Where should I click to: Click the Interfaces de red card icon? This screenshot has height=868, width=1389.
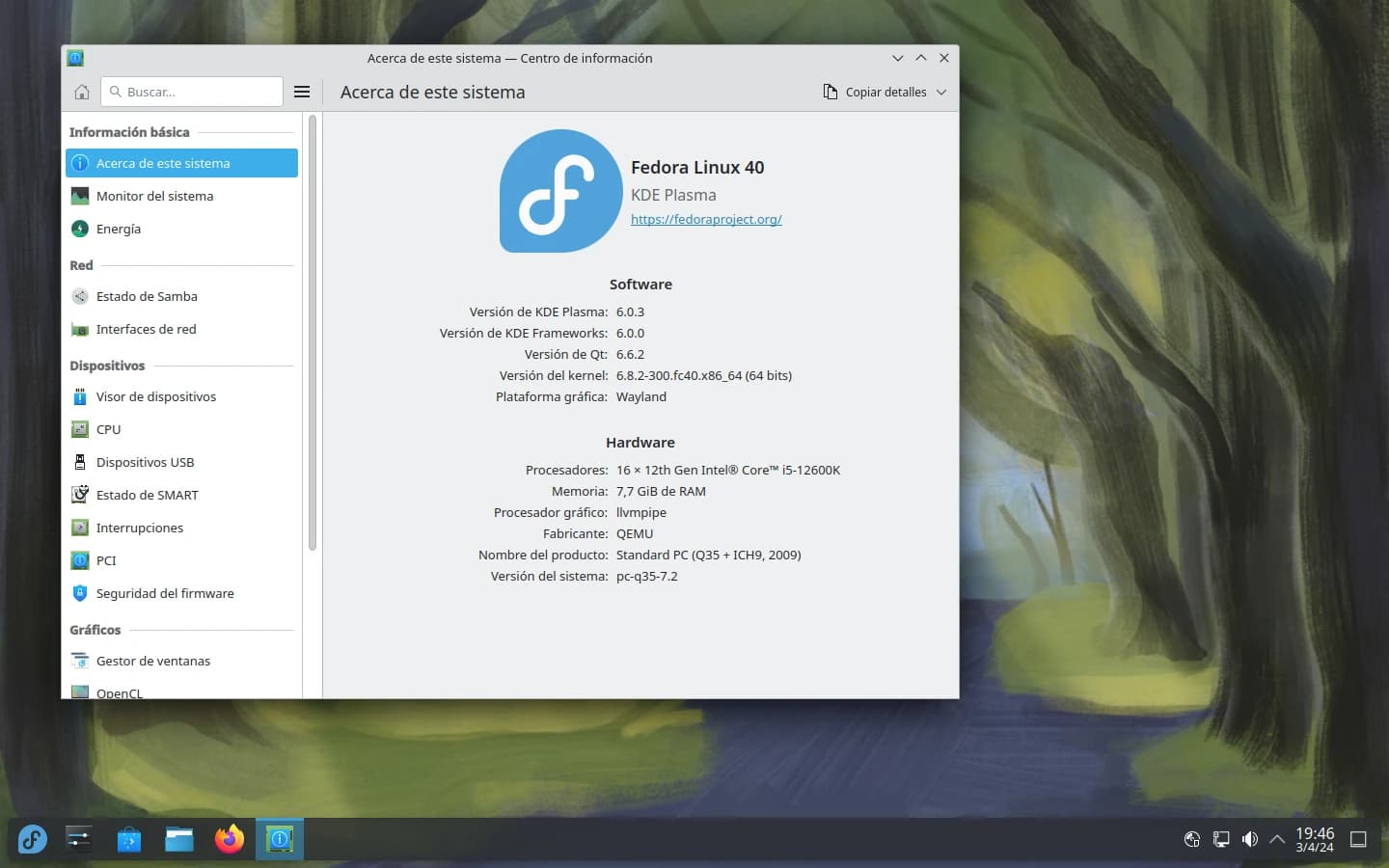click(x=80, y=329)
